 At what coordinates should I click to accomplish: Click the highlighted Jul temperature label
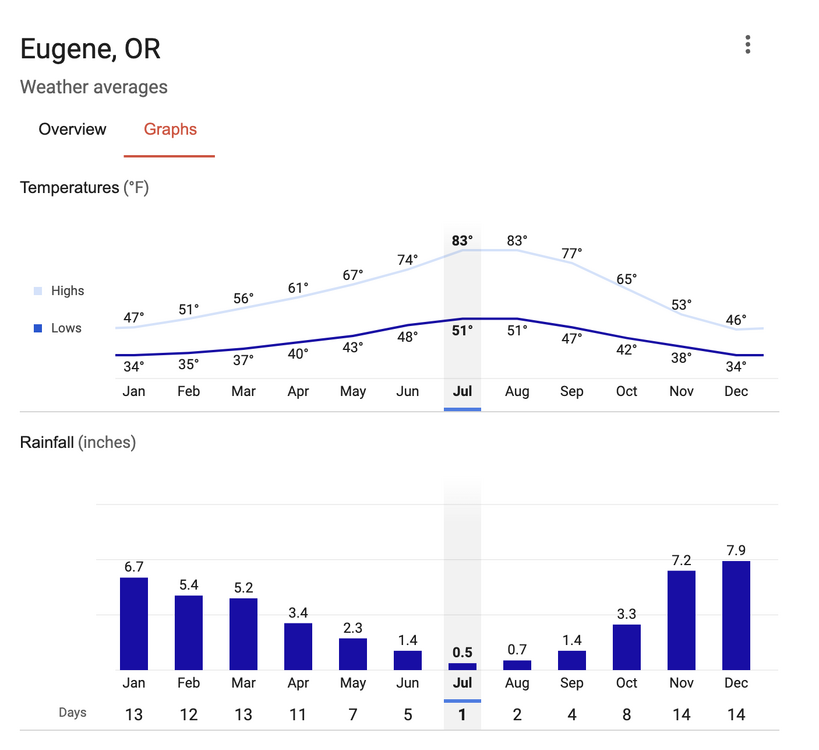click(x=462, y=391)
